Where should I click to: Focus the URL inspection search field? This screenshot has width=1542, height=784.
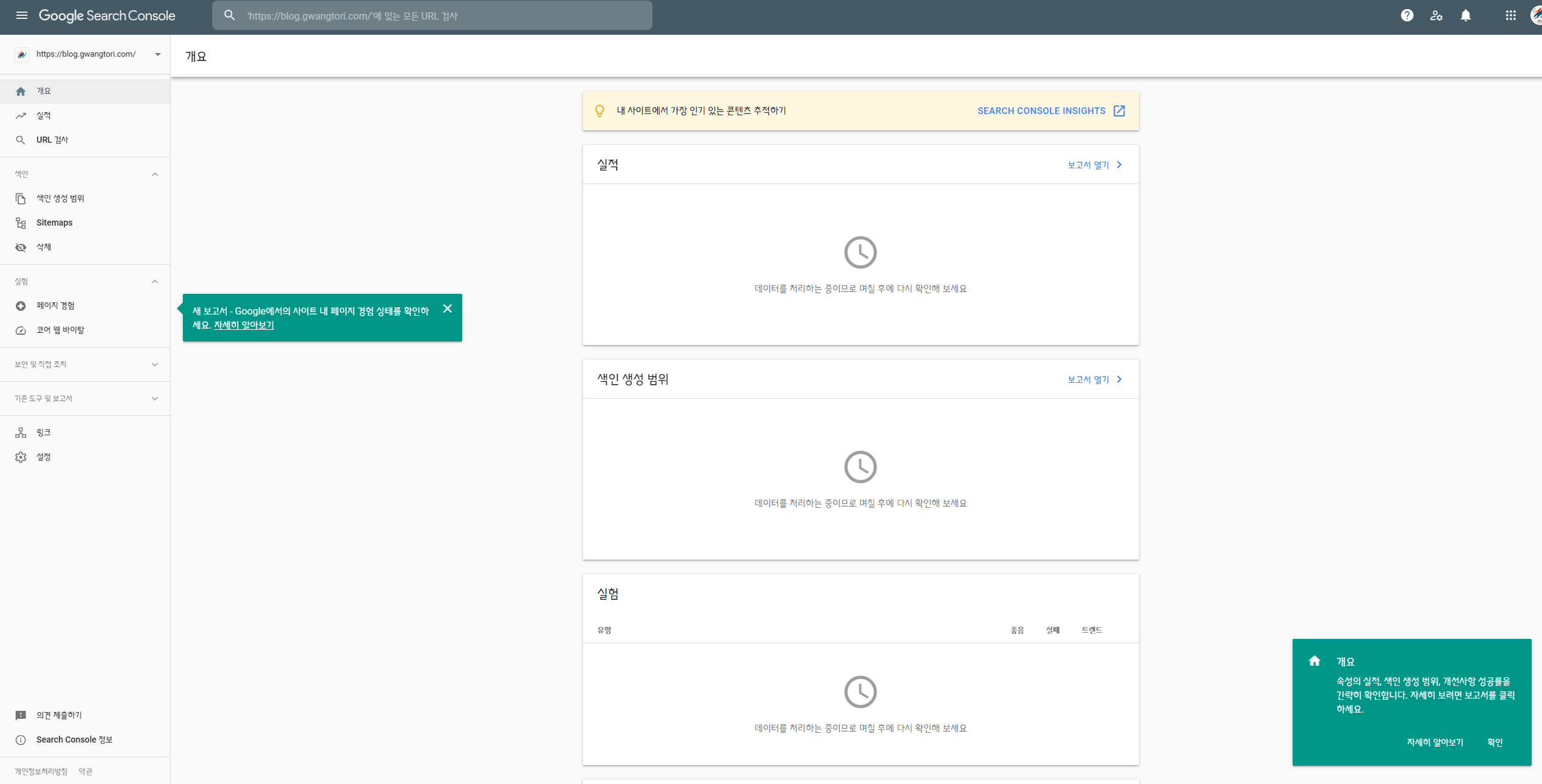tap(445, 16)
